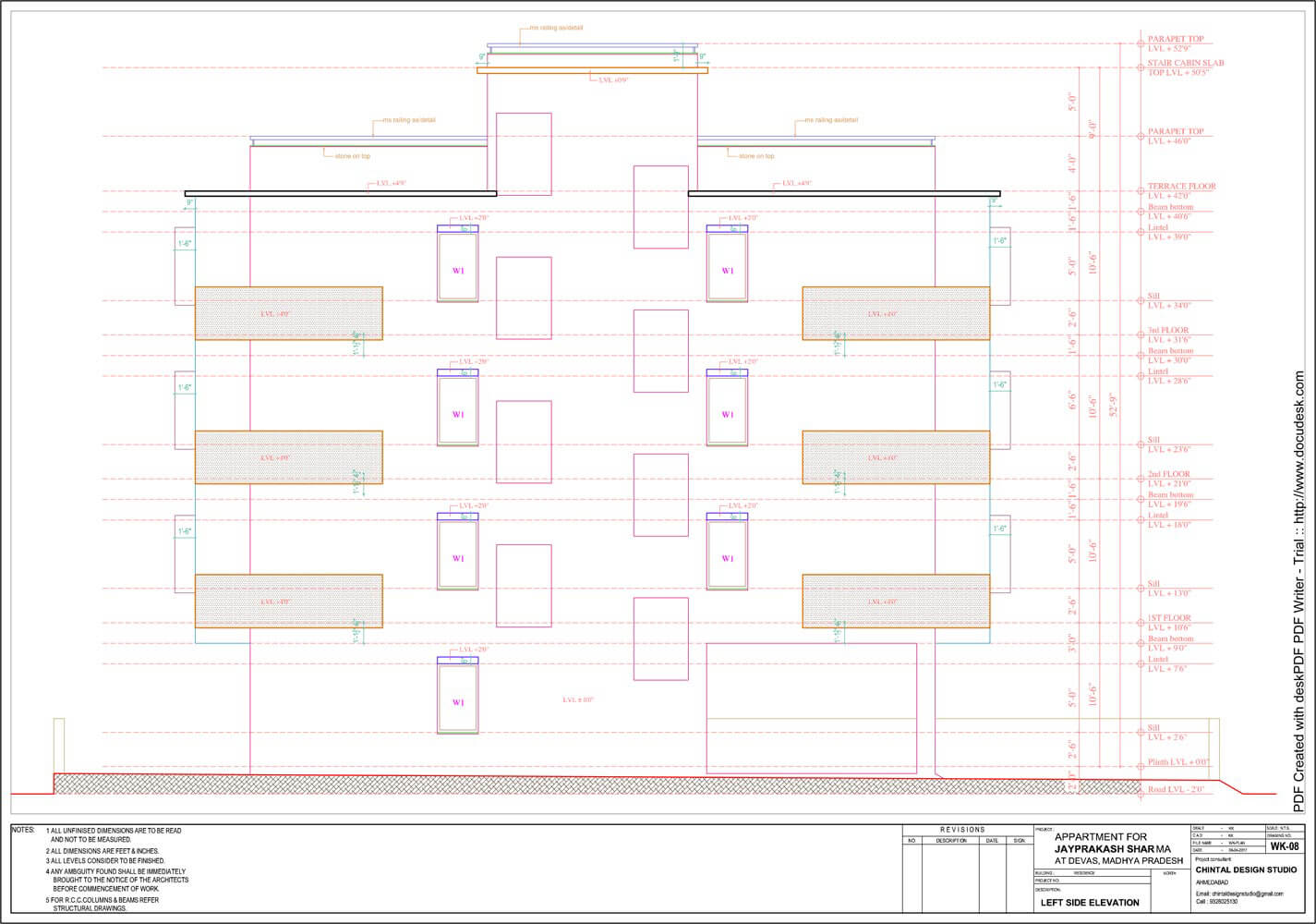This screenshot has width=1316, height=924.
Task: Select the LVL ± 0'0" ground text
Action: click(577, 700)
